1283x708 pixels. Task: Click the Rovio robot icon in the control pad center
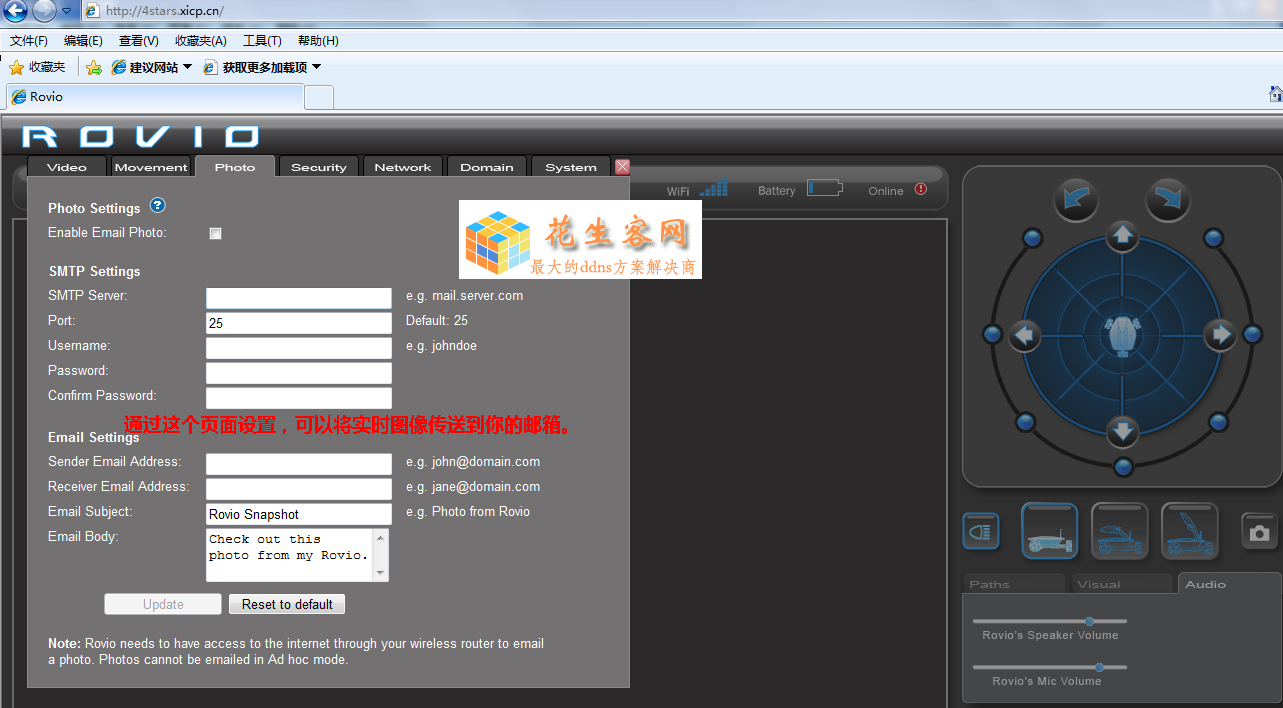1121,336
